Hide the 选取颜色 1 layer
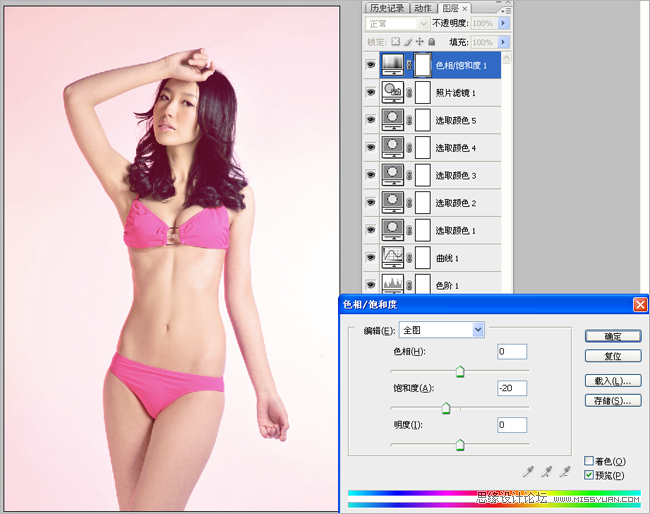The height and width of the screenshot is (514, 650). tap(371, 230)
